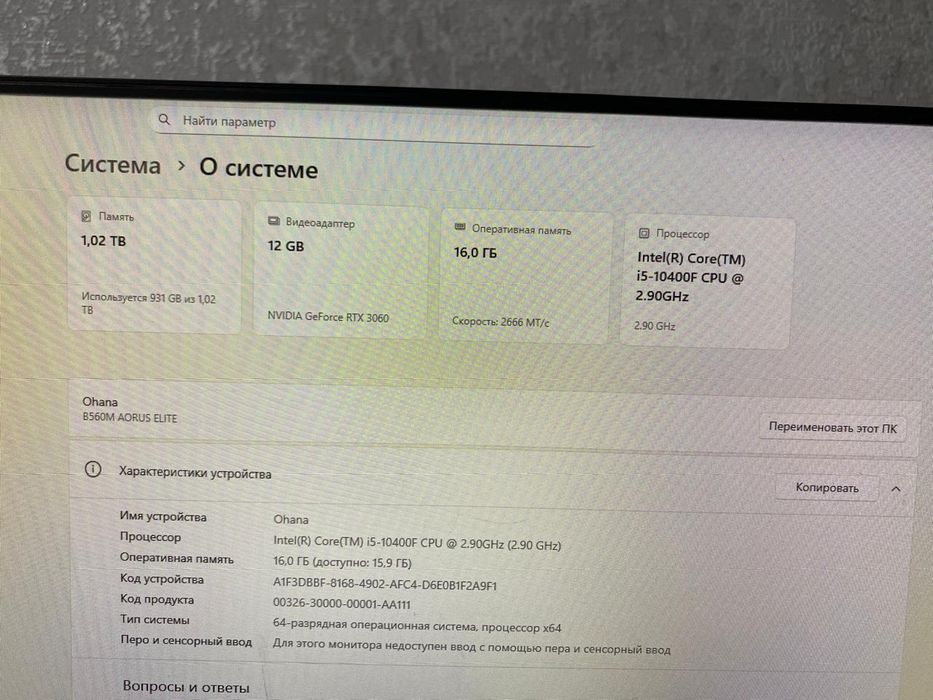Click the Вопросы и ответы section
The height and width of the screenshot is (700, 933).
pyautogui.click(x=186, y=688)
